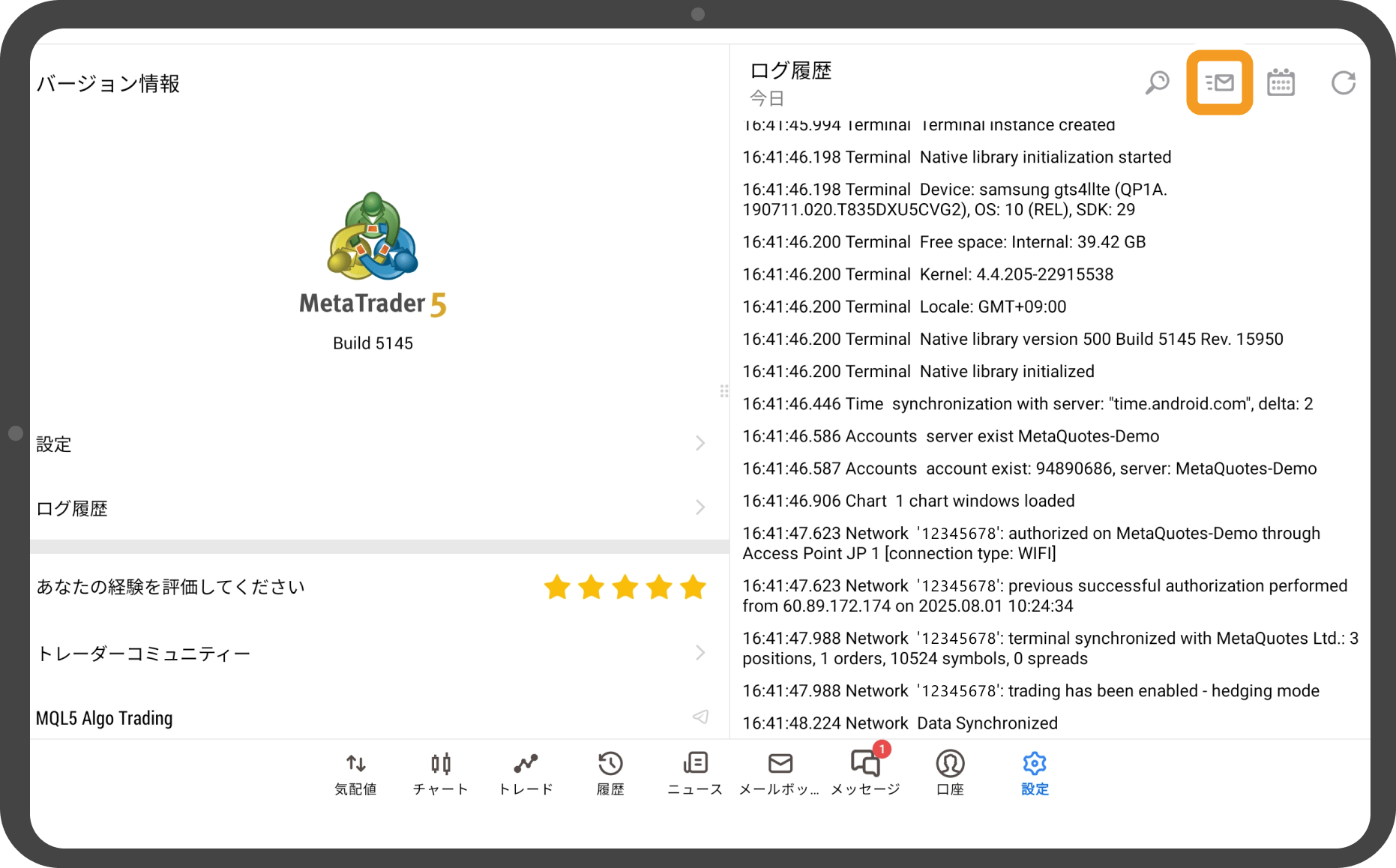Select log line 'account exist: 94890686'
The image size is (1396, 868).
(x=1029, y=468)
